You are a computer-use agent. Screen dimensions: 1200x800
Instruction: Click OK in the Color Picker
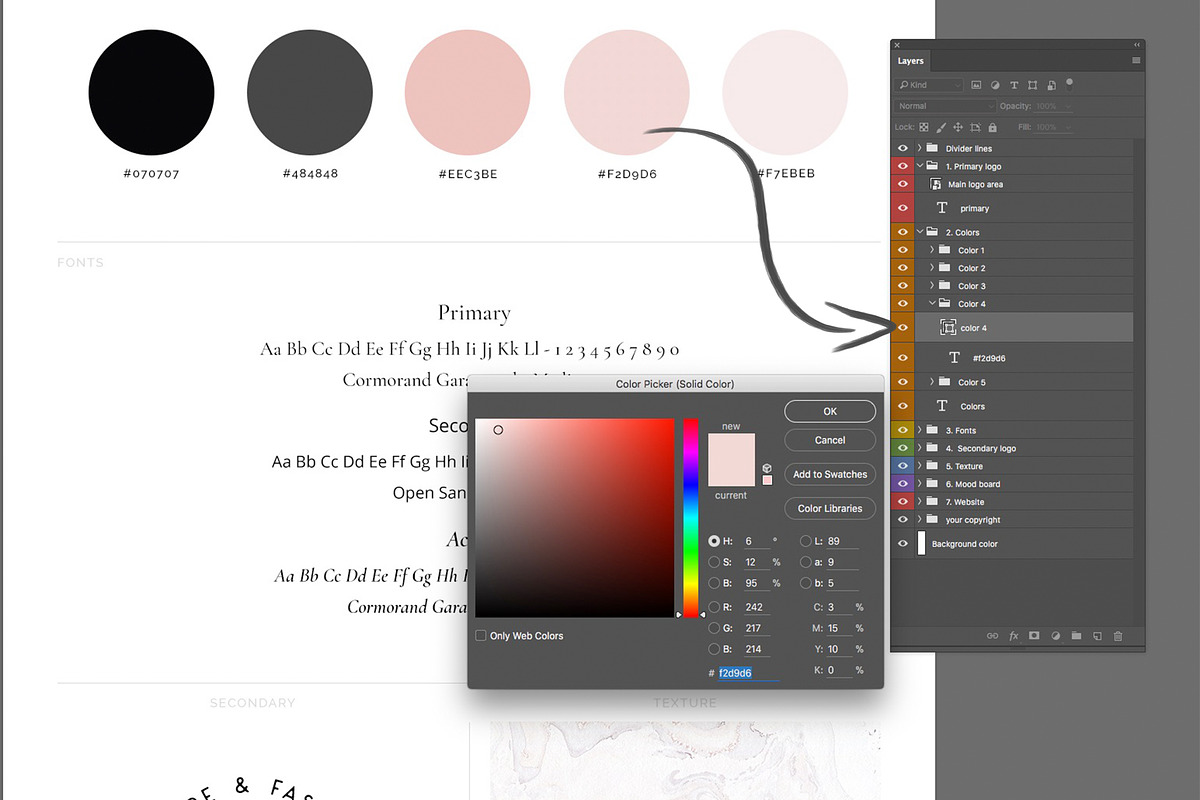click(x=830, y=411)
